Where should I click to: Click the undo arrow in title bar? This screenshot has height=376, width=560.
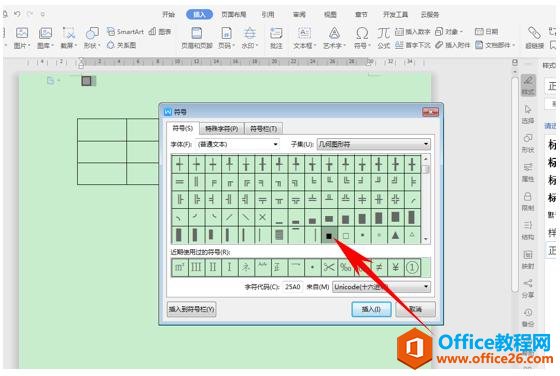point(17,14)
